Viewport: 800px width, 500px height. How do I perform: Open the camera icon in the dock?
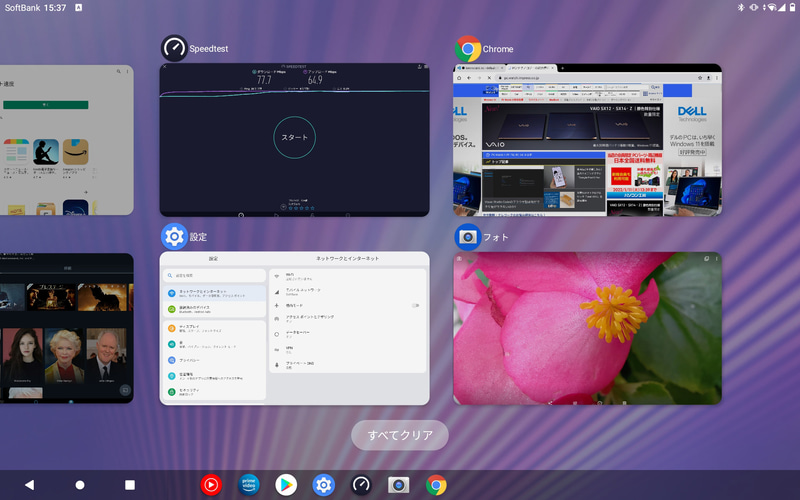[399, 485]
